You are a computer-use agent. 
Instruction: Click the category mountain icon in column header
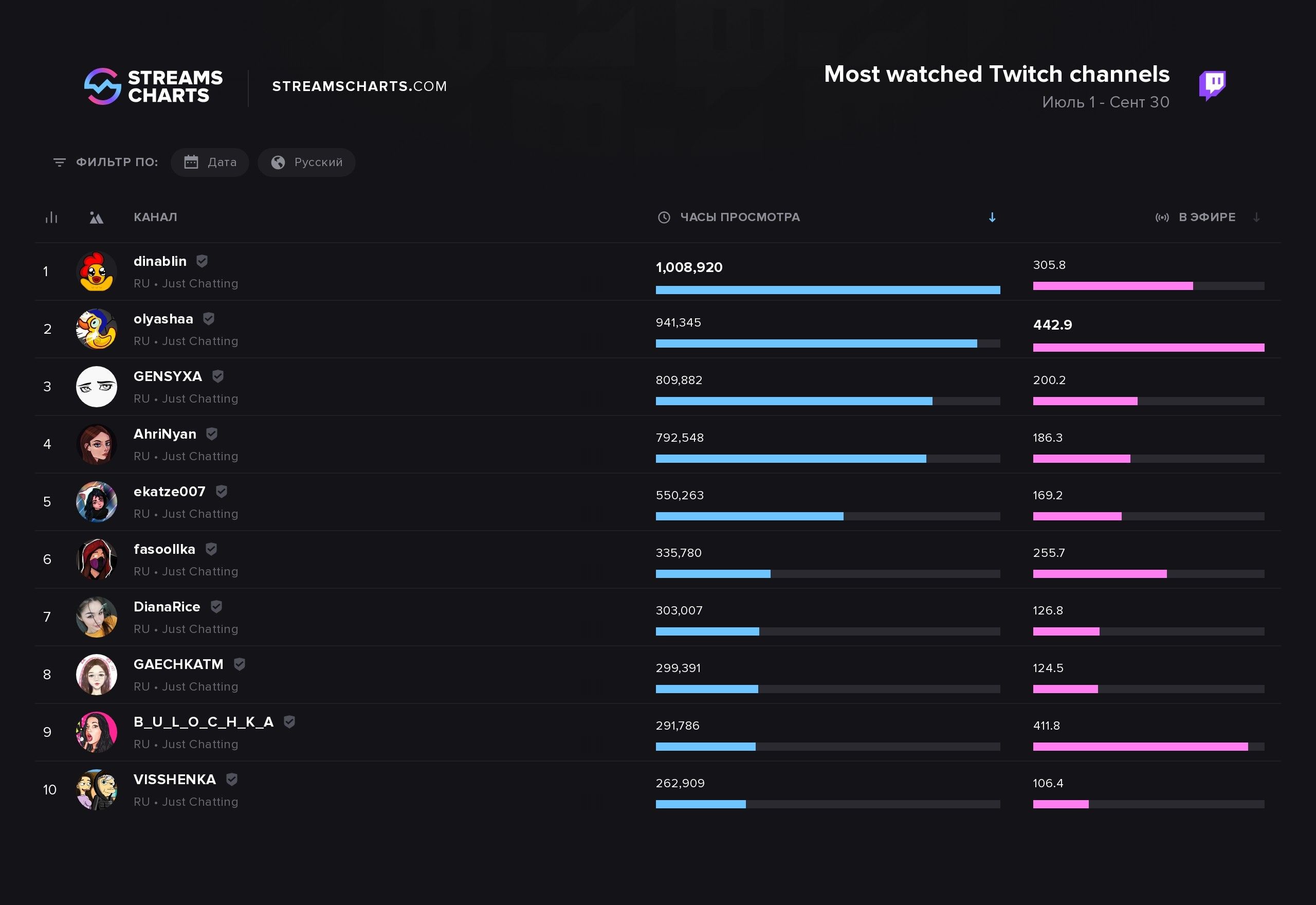point(96,217)
